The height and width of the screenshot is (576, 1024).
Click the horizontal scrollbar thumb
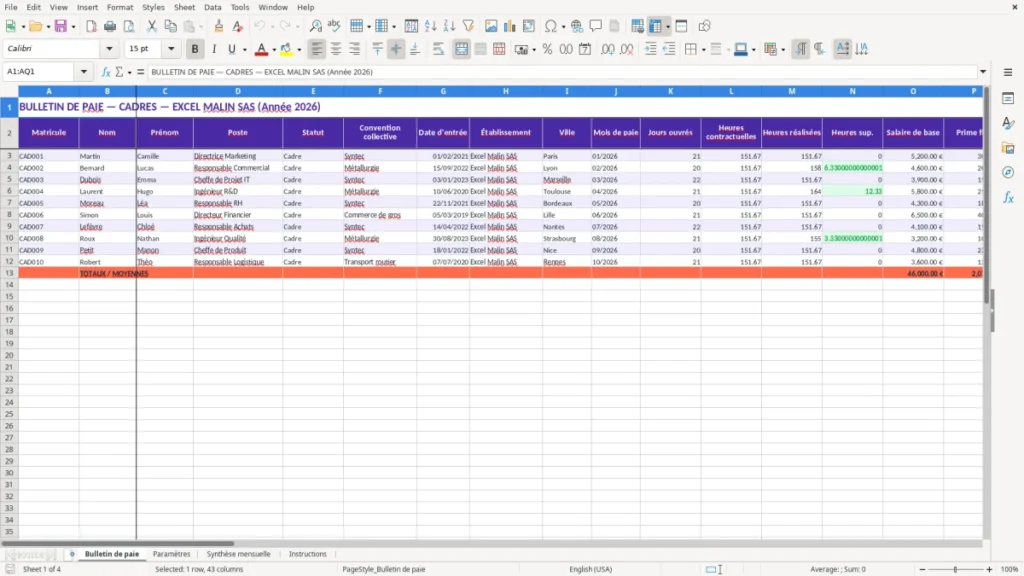coord(118,543)
